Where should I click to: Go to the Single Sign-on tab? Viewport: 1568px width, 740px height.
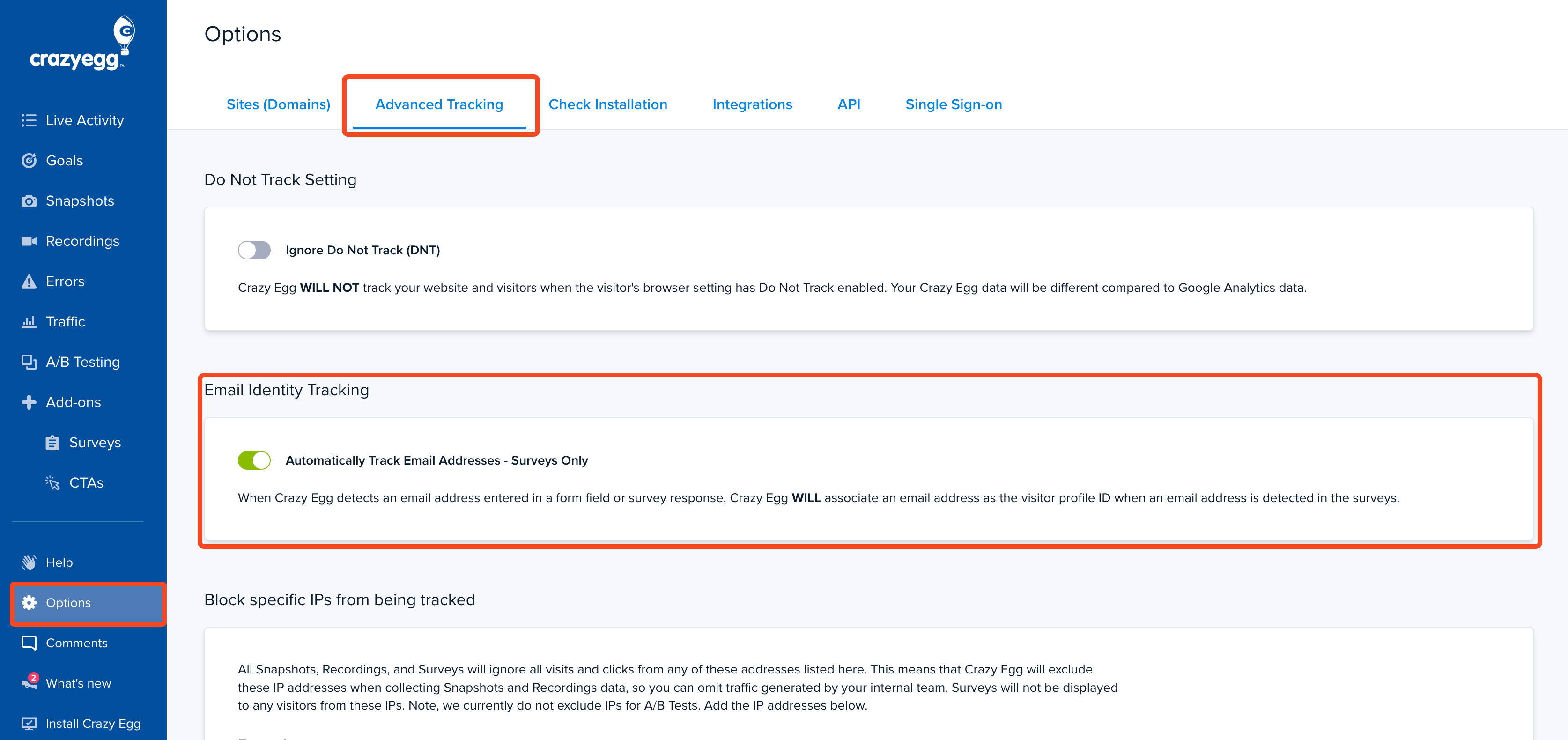(953, 104)
